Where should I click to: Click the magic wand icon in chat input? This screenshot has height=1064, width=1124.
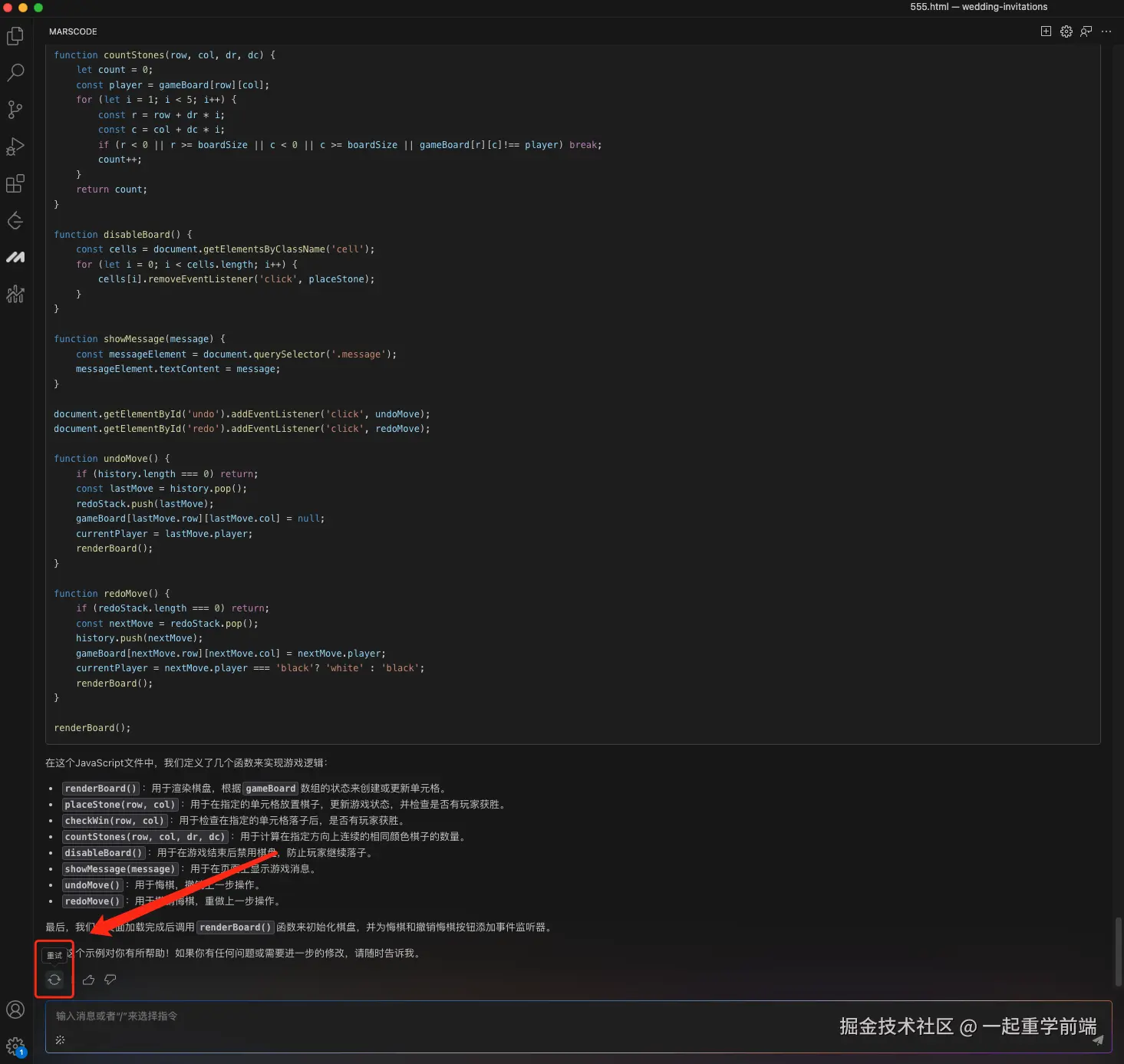(61, 1040)
